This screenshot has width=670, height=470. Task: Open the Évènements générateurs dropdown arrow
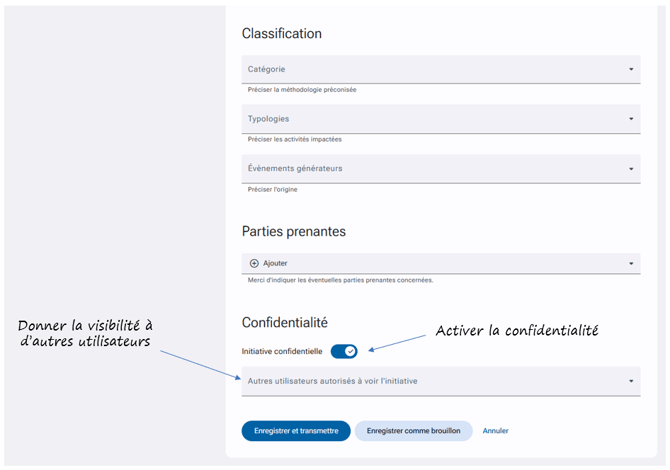click(631, 169)
